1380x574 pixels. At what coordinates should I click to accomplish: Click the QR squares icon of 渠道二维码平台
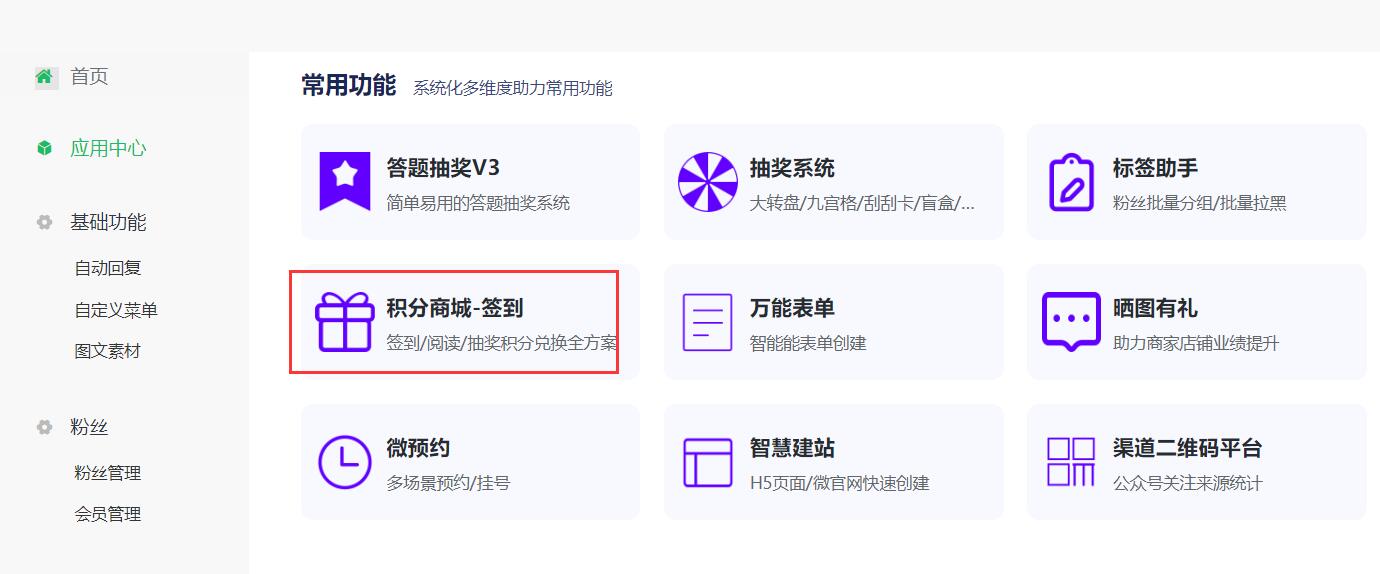click(1071, 462)
